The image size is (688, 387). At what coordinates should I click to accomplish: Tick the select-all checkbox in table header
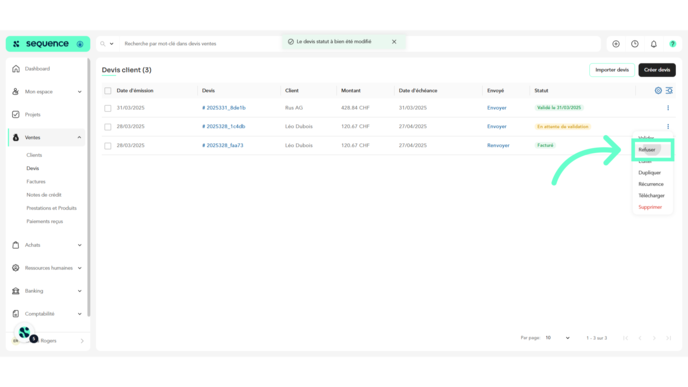[108, 91]
